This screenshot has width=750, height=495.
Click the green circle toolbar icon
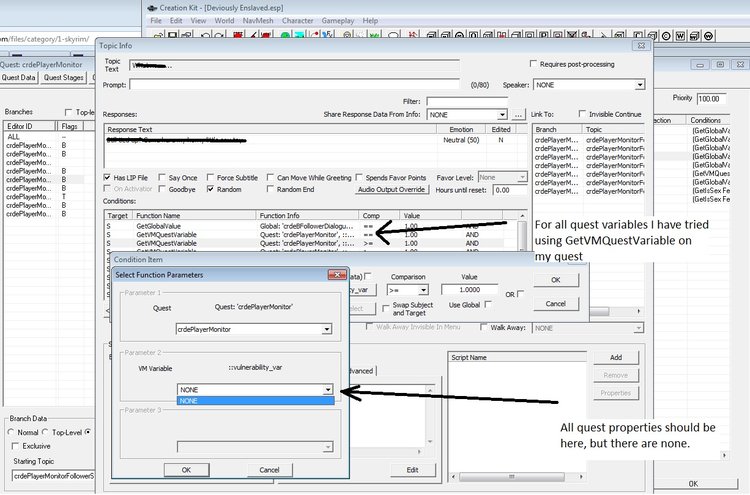click(x=285, y=35)
